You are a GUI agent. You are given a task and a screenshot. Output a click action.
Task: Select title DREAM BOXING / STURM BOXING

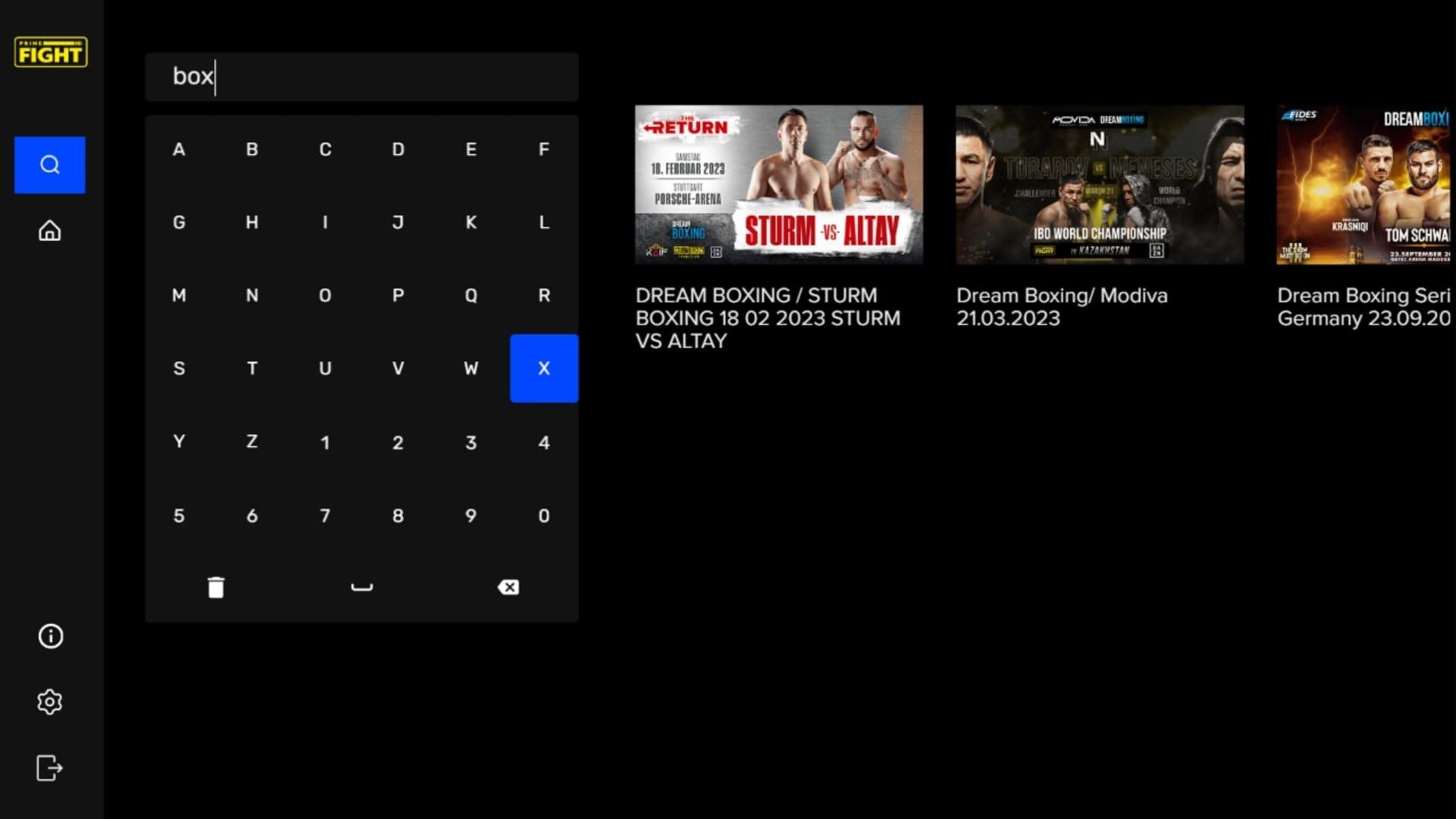point(767,318)
